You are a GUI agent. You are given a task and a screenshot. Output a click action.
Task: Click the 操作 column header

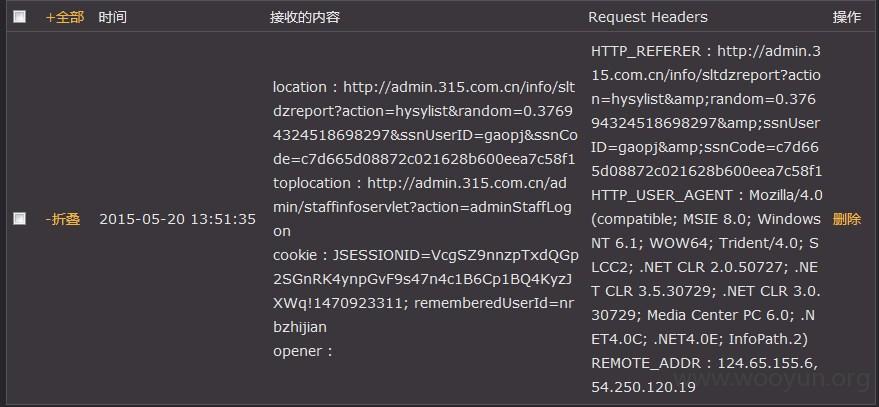click(x=846, y=17)
